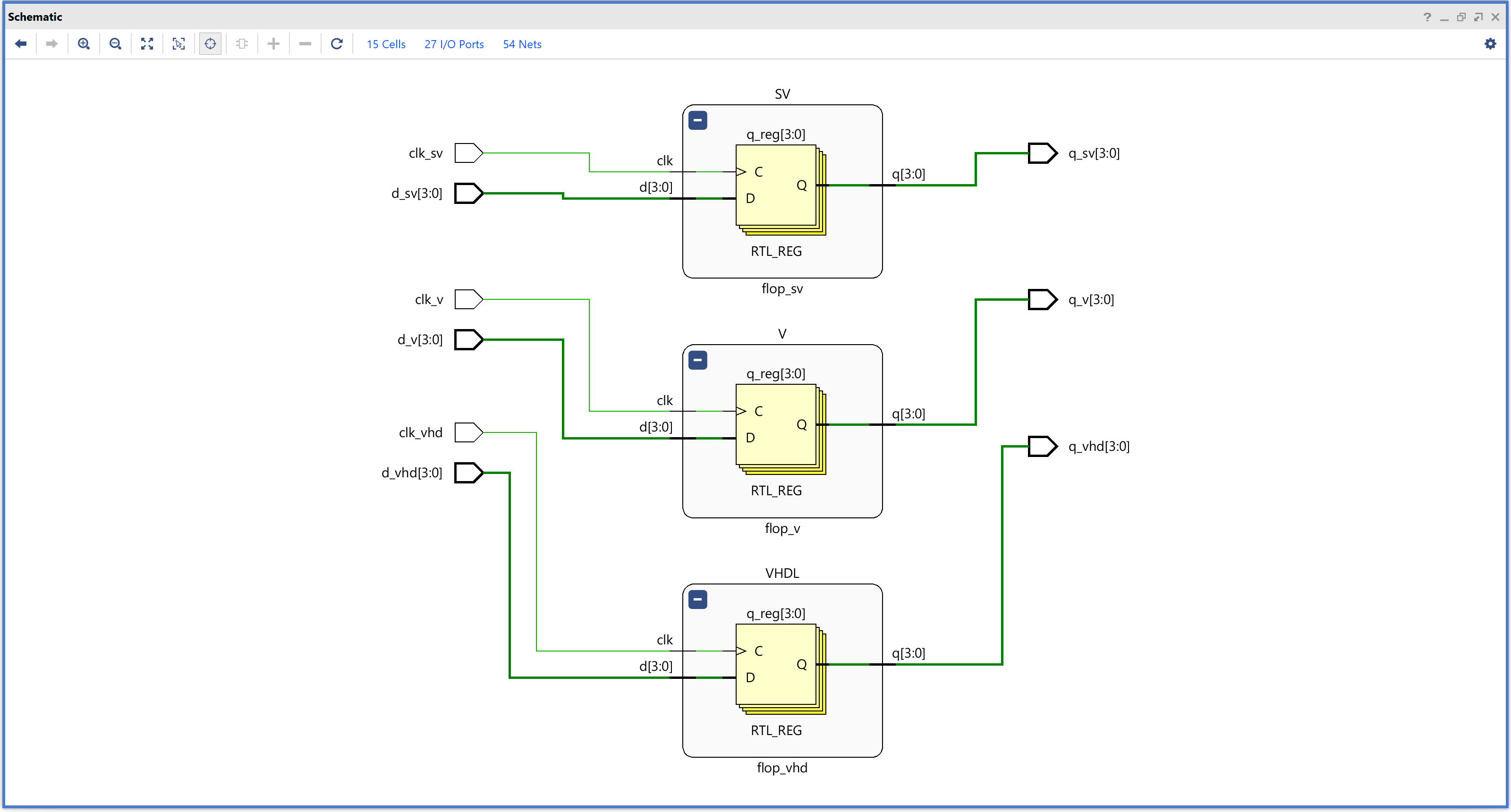The width and height of the screenshot is (1511, 812).
Task: Open the 27 I/O Ports link
Action: pos(454,44)
